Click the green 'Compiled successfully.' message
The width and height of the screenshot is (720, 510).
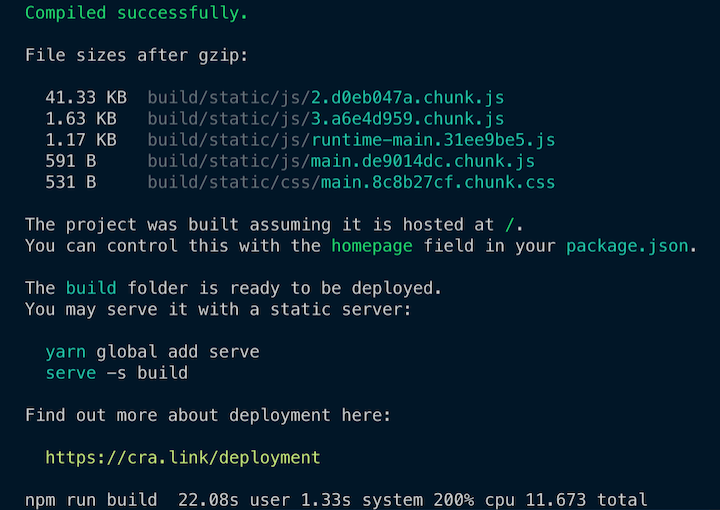coord(136,13)
